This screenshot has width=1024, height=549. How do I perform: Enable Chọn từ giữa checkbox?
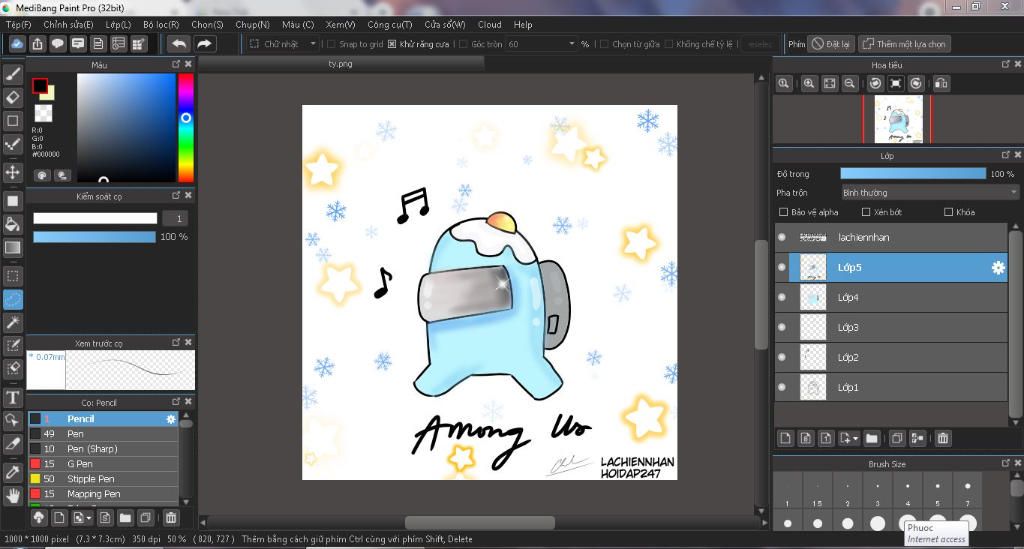[x=604, y=44]
